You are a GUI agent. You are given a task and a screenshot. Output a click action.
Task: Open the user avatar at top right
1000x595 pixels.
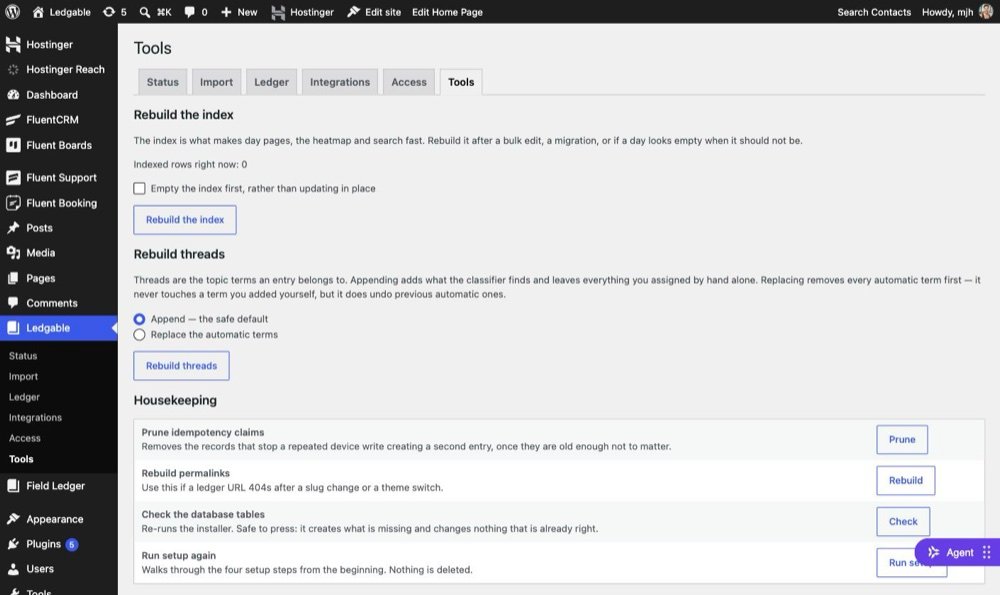[986, 11]
